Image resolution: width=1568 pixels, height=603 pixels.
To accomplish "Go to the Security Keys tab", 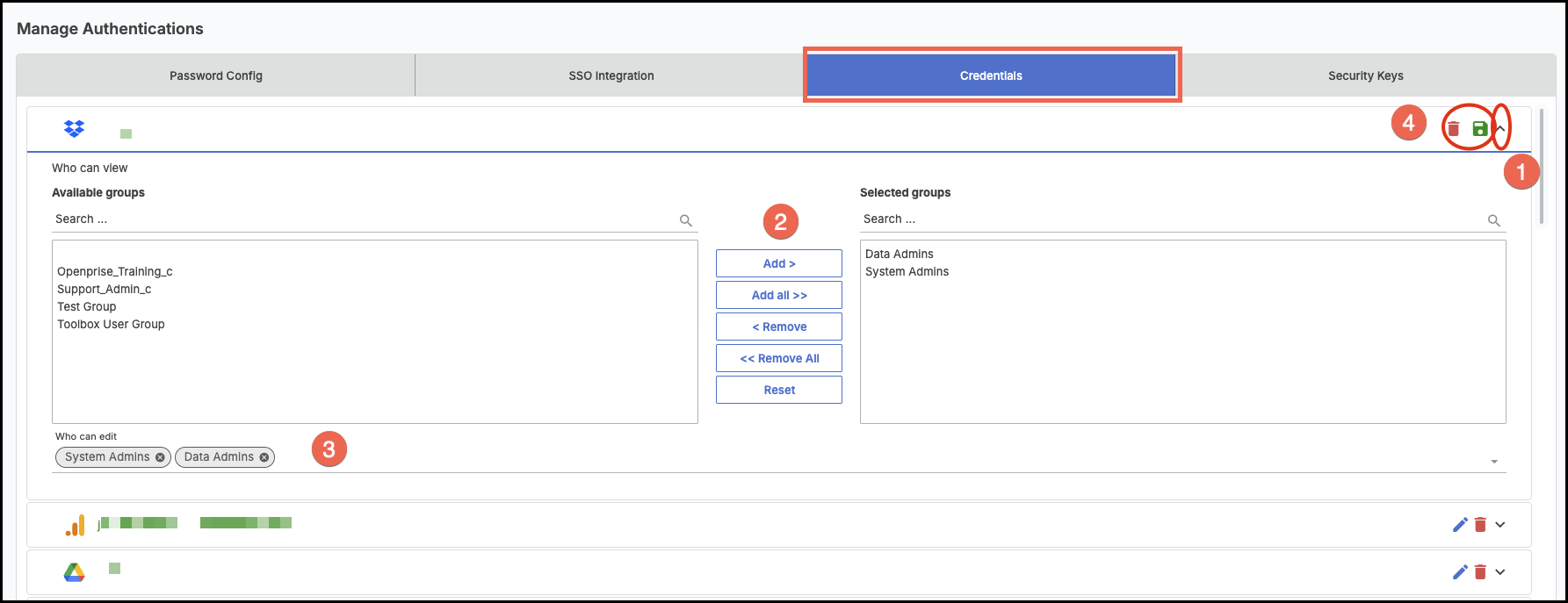I will 1366,75.
